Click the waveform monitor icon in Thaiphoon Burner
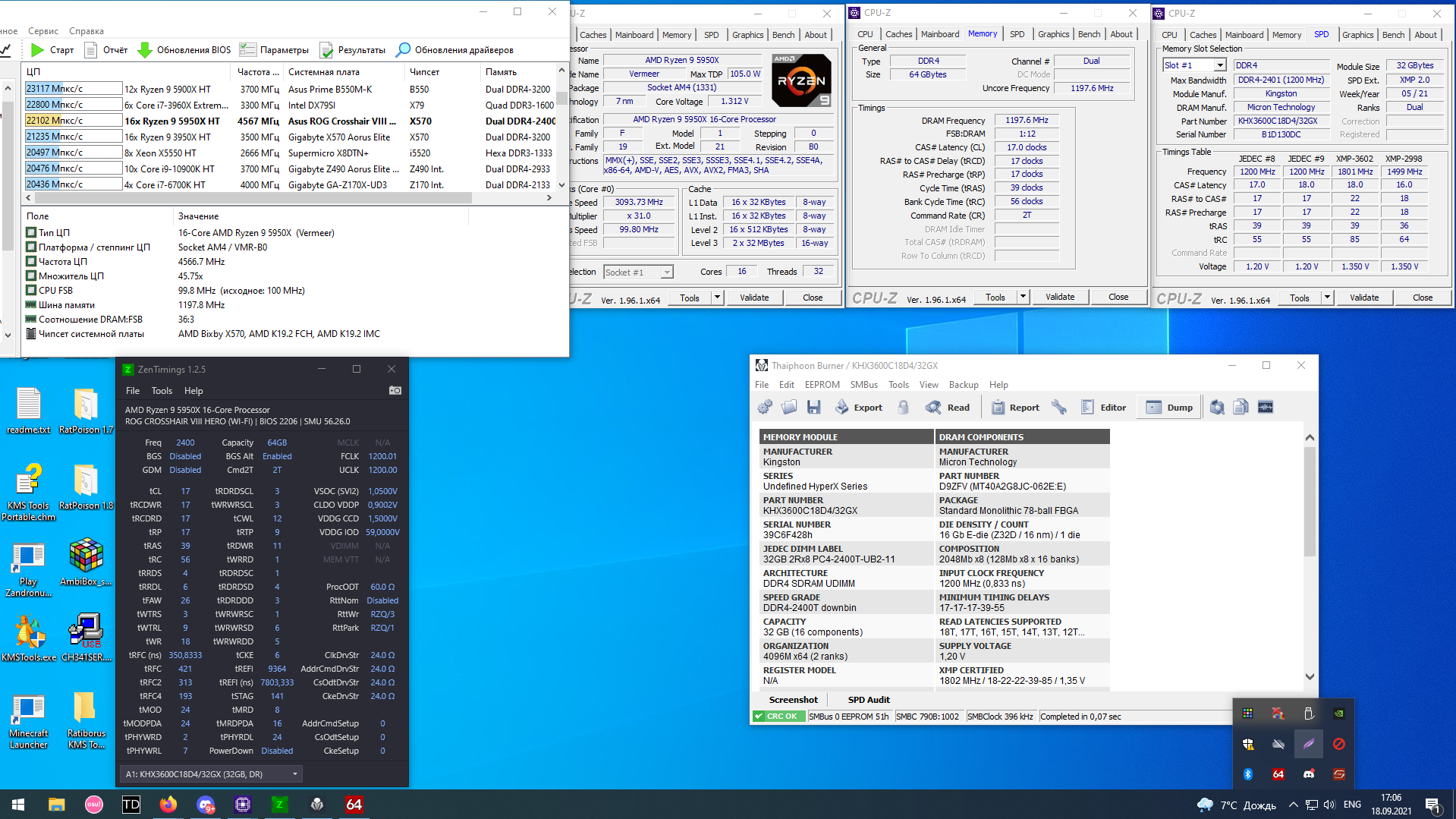The width and height of the screenshot is (1456, 819). coord(1266,408)
